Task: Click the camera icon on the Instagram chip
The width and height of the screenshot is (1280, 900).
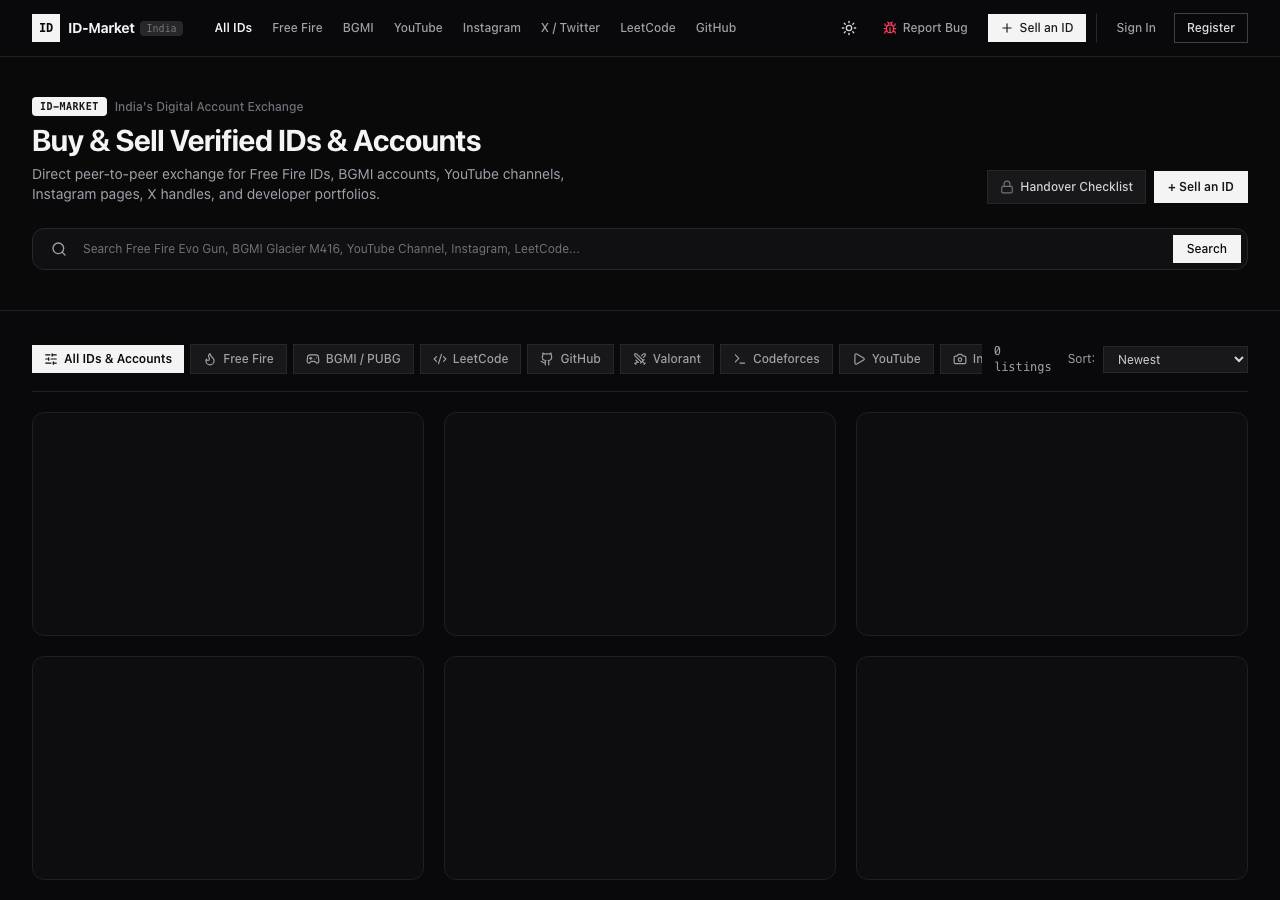Action: coord(960,359)
